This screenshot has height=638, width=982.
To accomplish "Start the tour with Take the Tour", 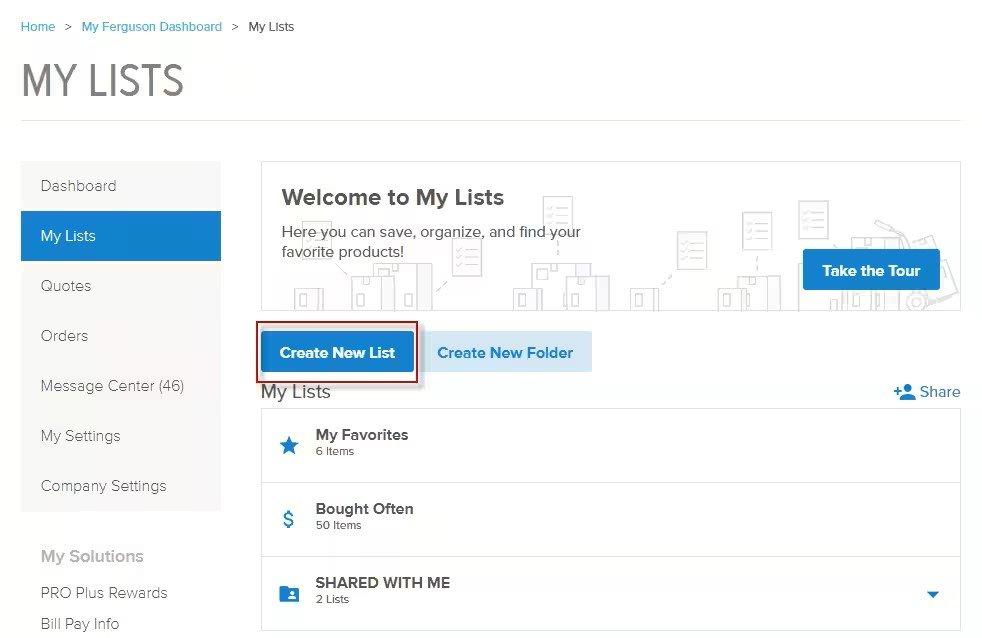I will pos(871,270).
